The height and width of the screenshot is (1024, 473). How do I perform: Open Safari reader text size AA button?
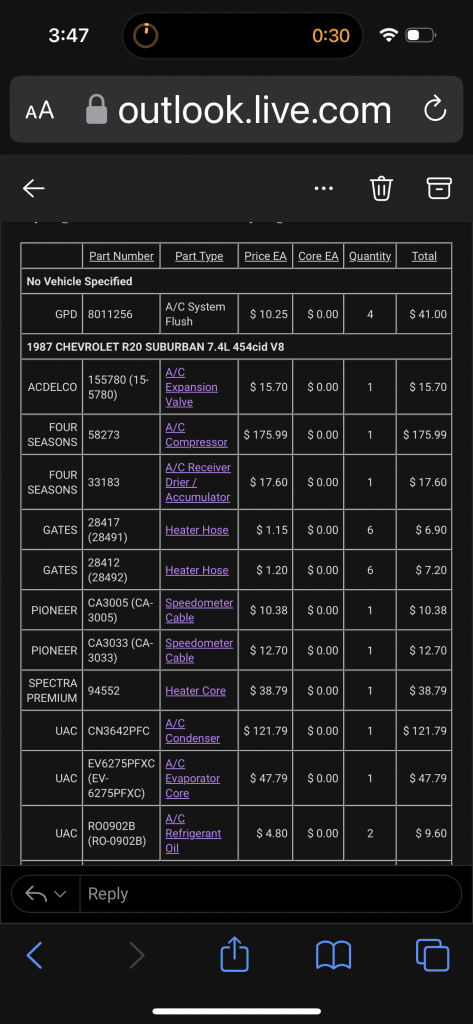(x=39, y=110)
